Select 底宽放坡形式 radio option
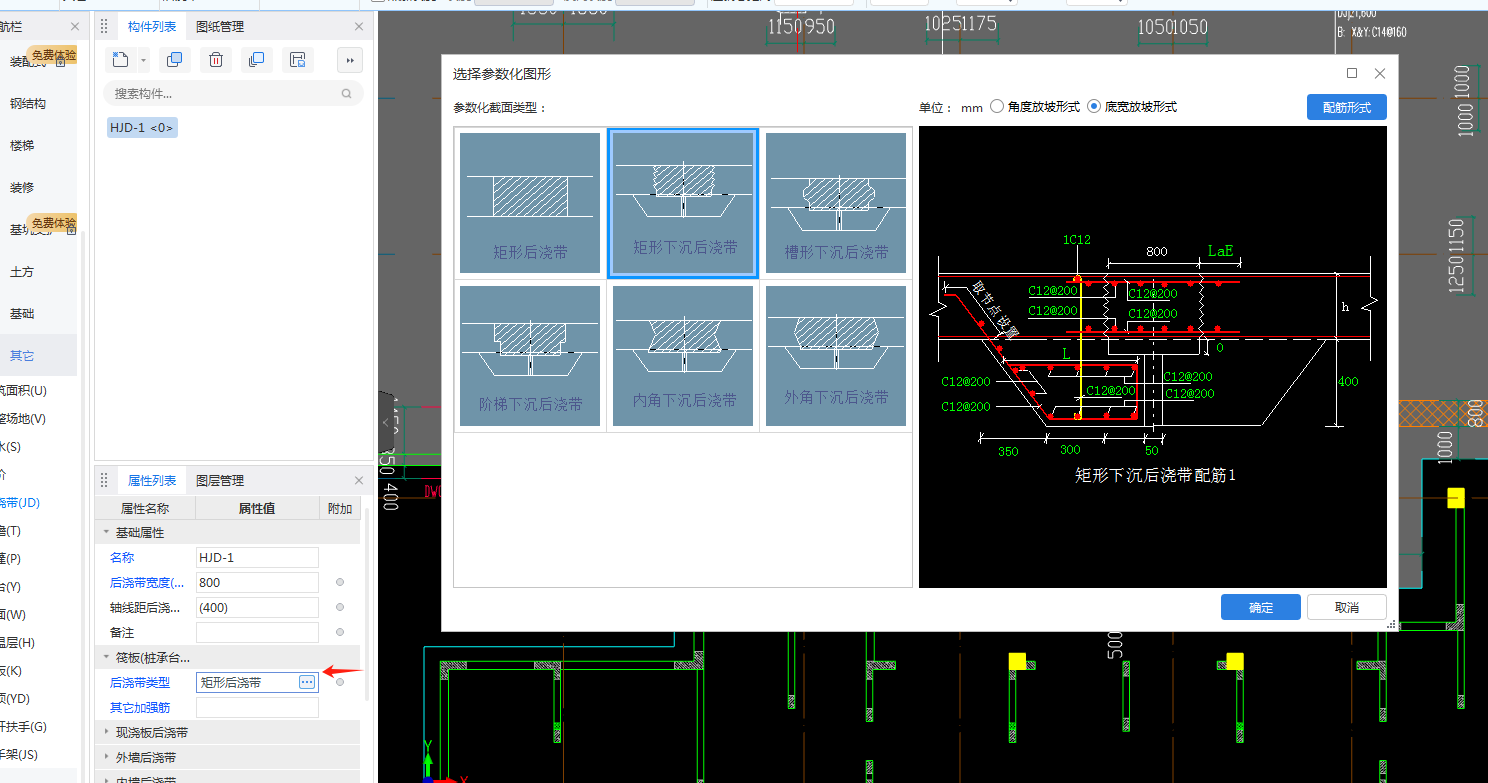Viewport: 1488px width, 783px height. point(1131,107)
